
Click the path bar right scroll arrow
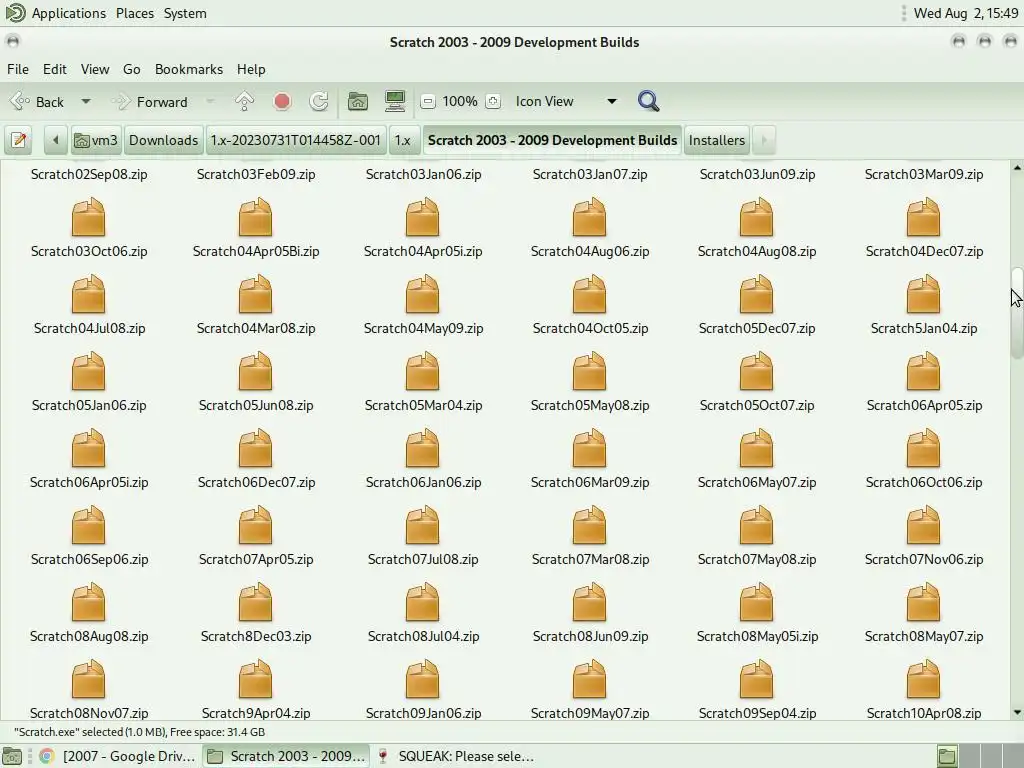[764, 140]
